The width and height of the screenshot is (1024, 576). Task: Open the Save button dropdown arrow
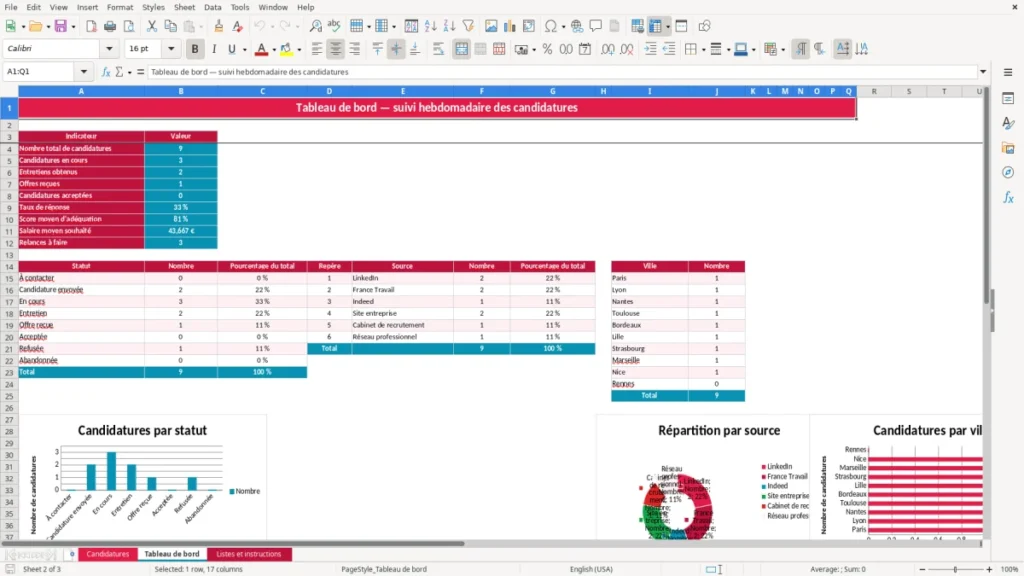73,27
